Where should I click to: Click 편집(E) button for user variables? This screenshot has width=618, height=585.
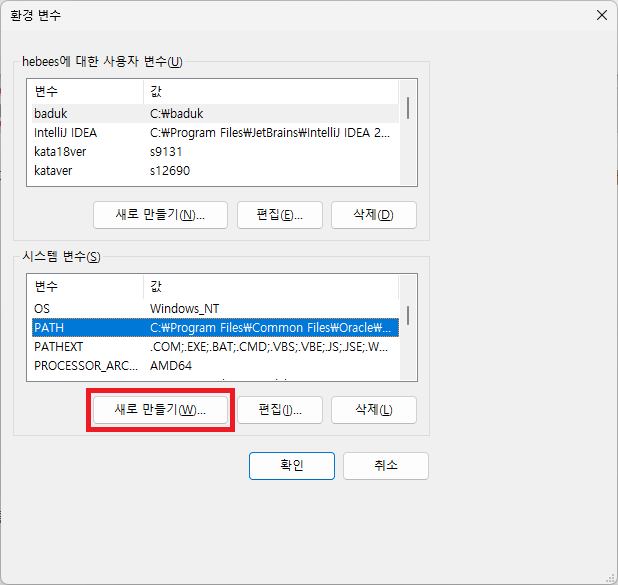[280, 215]
